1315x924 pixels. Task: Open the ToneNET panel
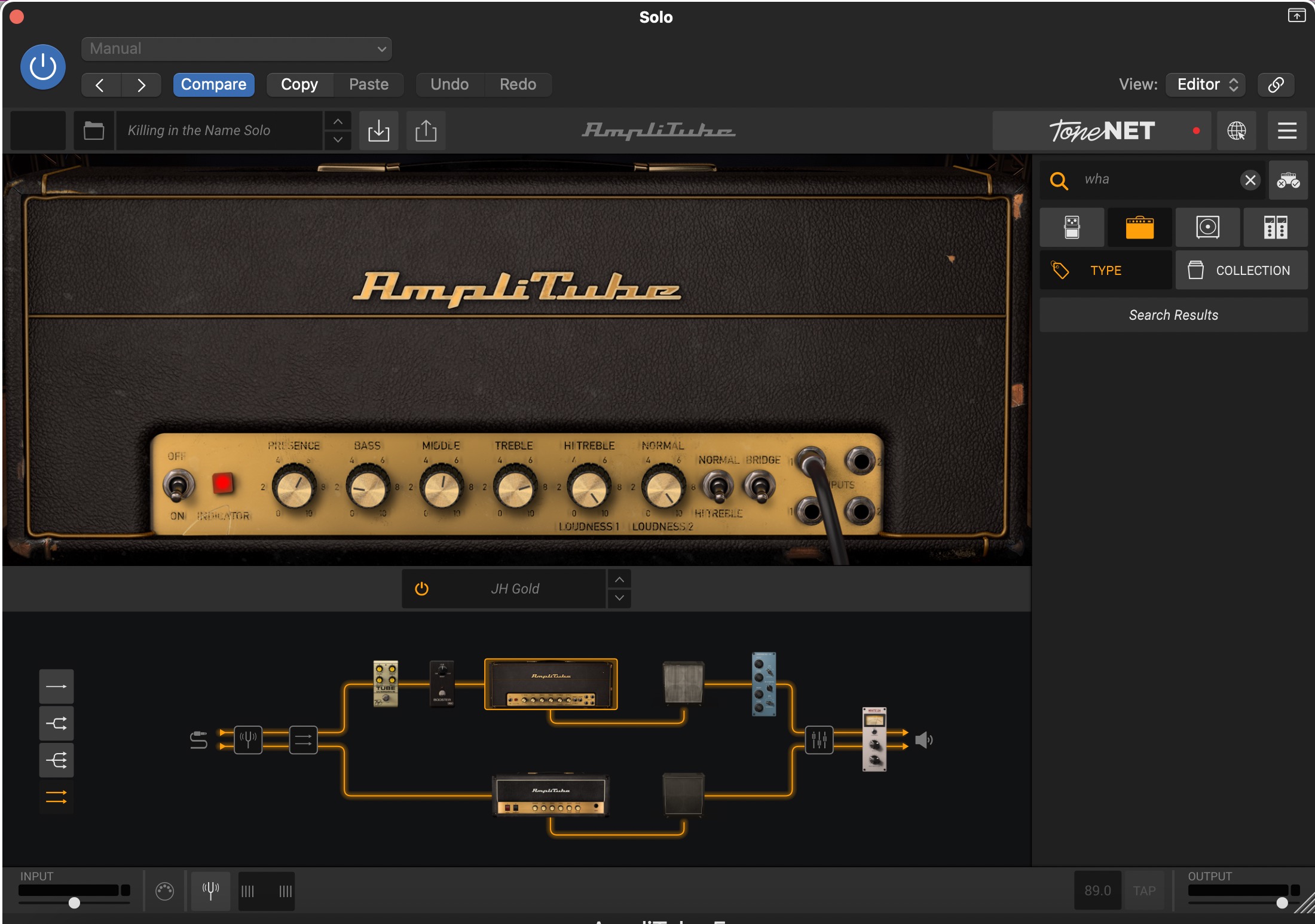click(1102, 130)
